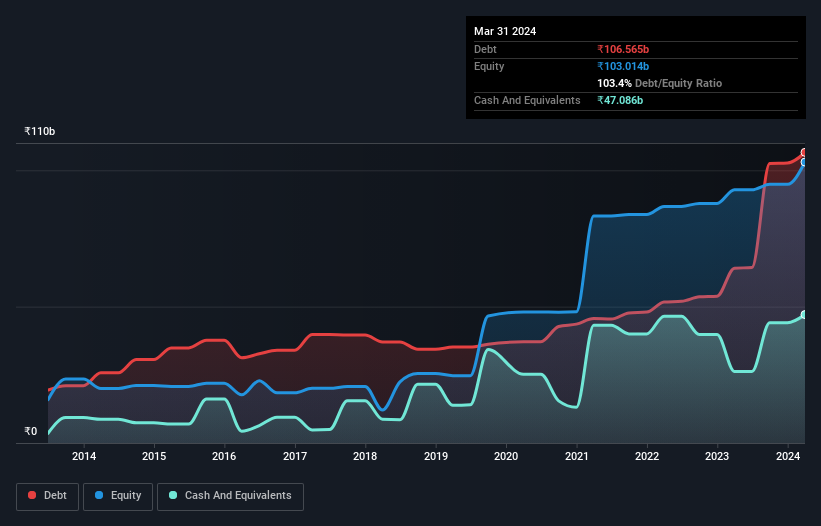This screenshot has width=821, height=526.
Task: Click the ₹103.014b Equity value in tooltip
Action: 623,66
